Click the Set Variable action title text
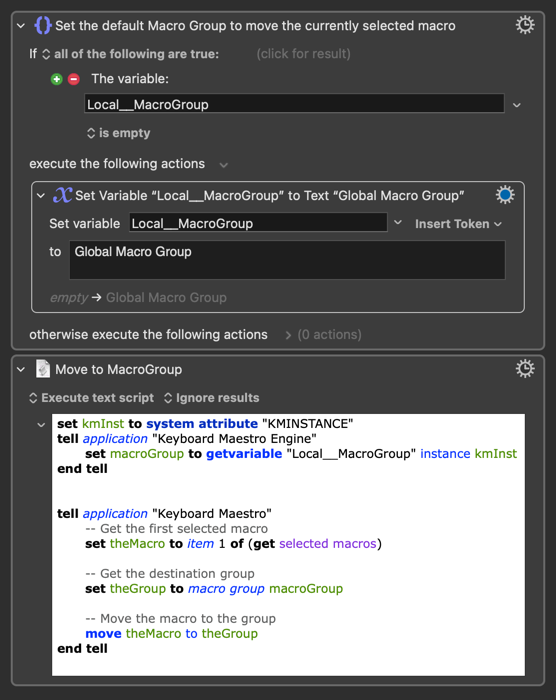This screenshot has width=556, height=700. (269, 195)
